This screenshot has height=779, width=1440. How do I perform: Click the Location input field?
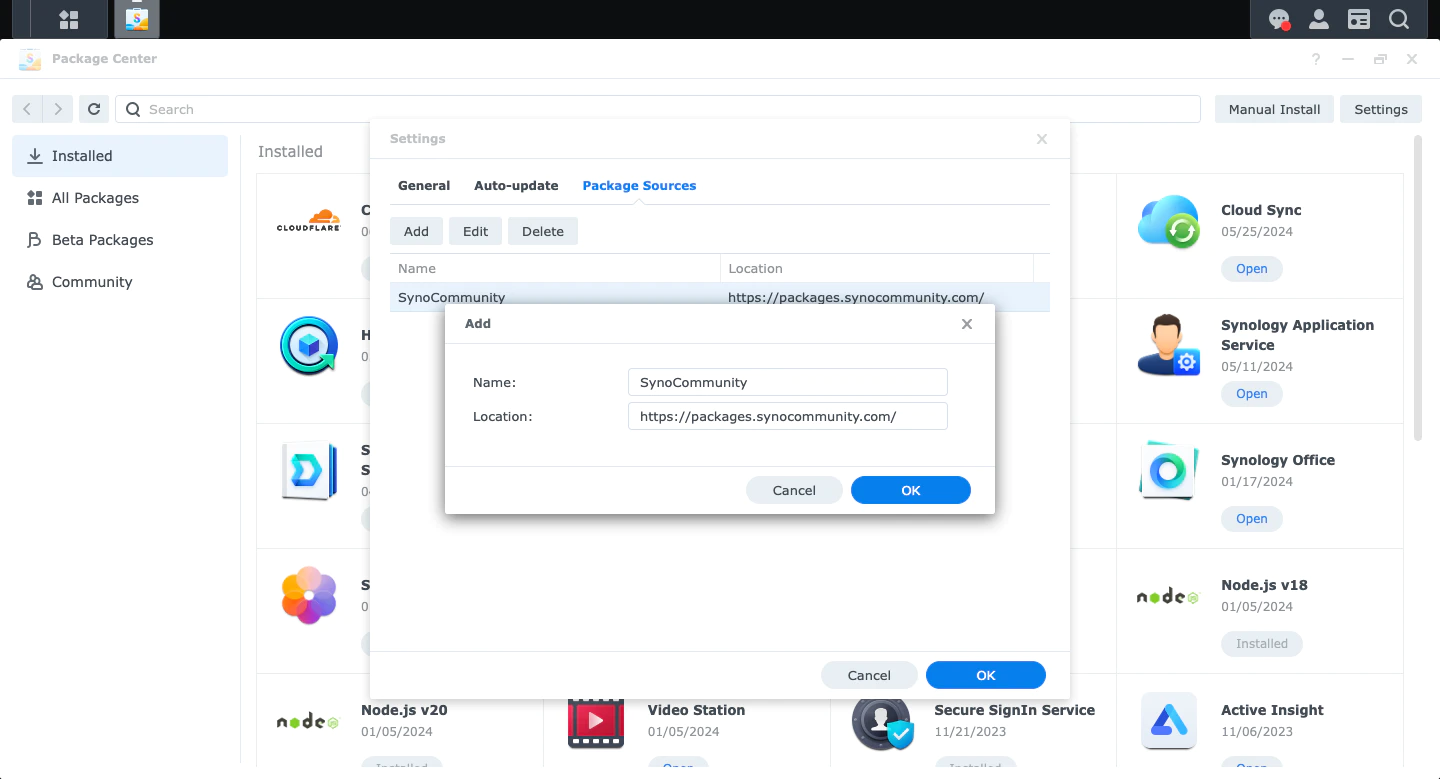[x=787, y=416]
